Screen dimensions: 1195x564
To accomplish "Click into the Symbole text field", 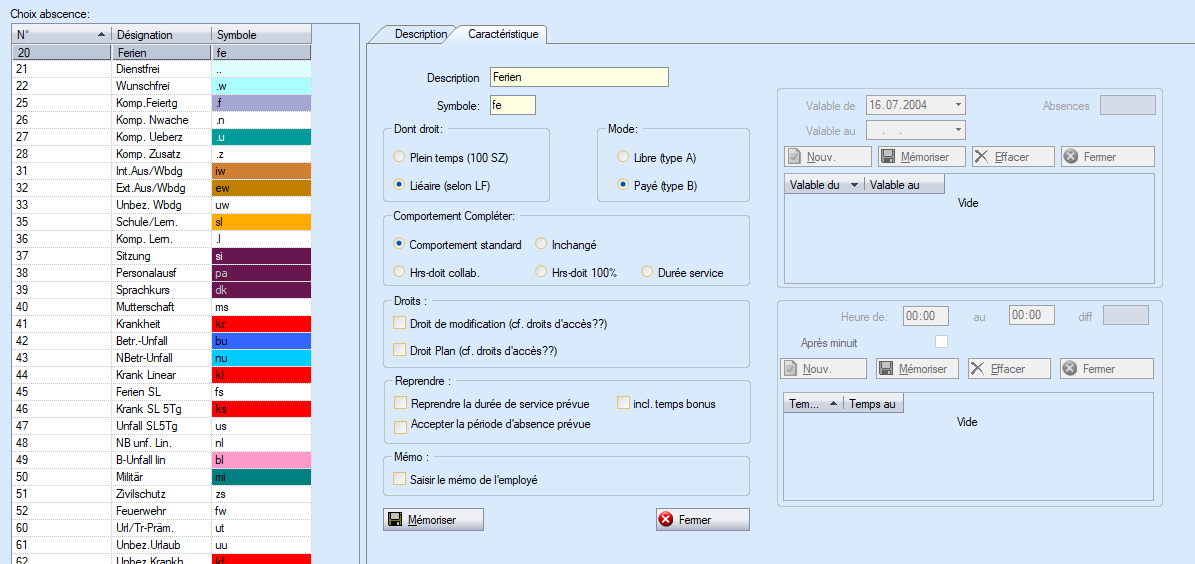I will (512, 105).
